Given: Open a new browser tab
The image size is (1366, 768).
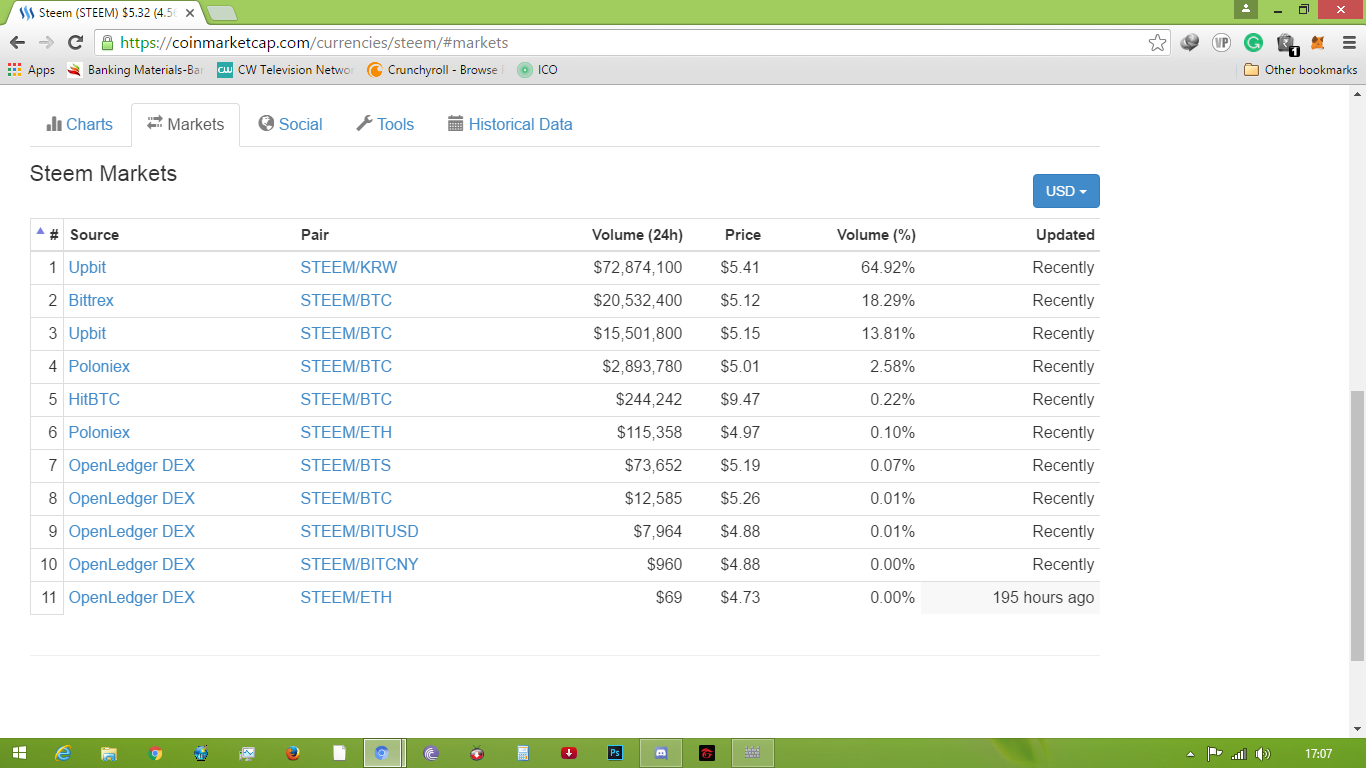Looking at the screenshot, I should [221, 12].
